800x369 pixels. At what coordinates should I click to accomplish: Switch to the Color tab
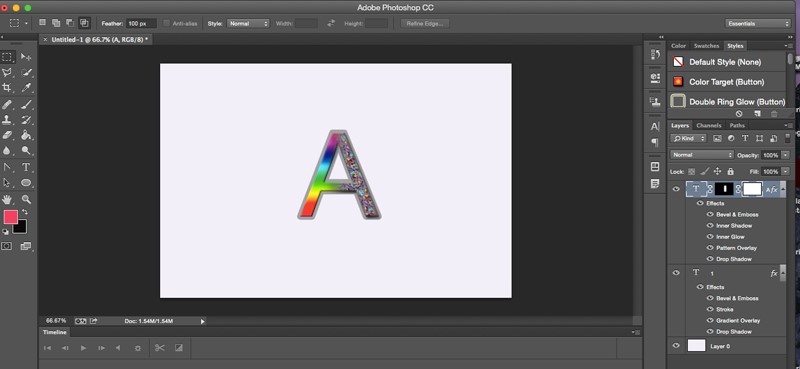[678, 46]
